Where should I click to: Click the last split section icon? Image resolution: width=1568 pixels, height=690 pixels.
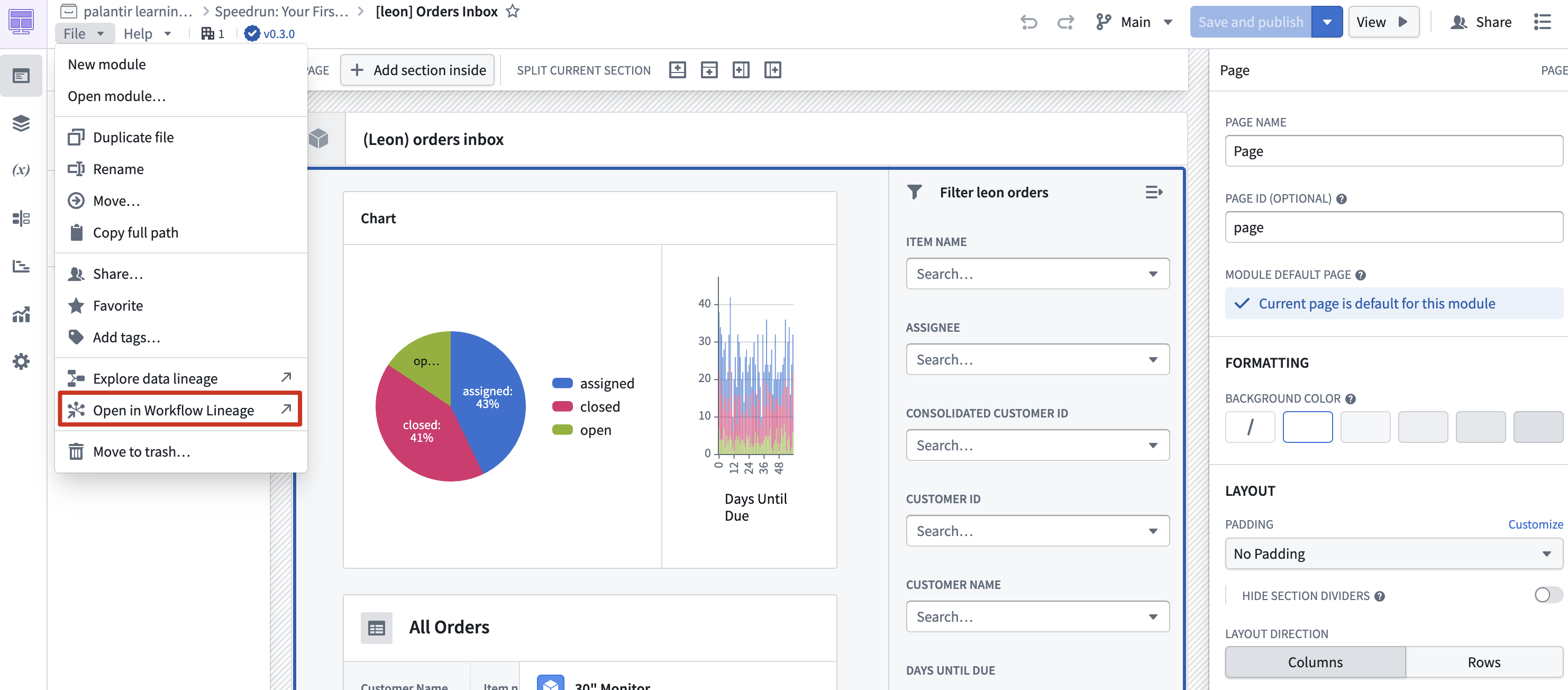point(772,70)
